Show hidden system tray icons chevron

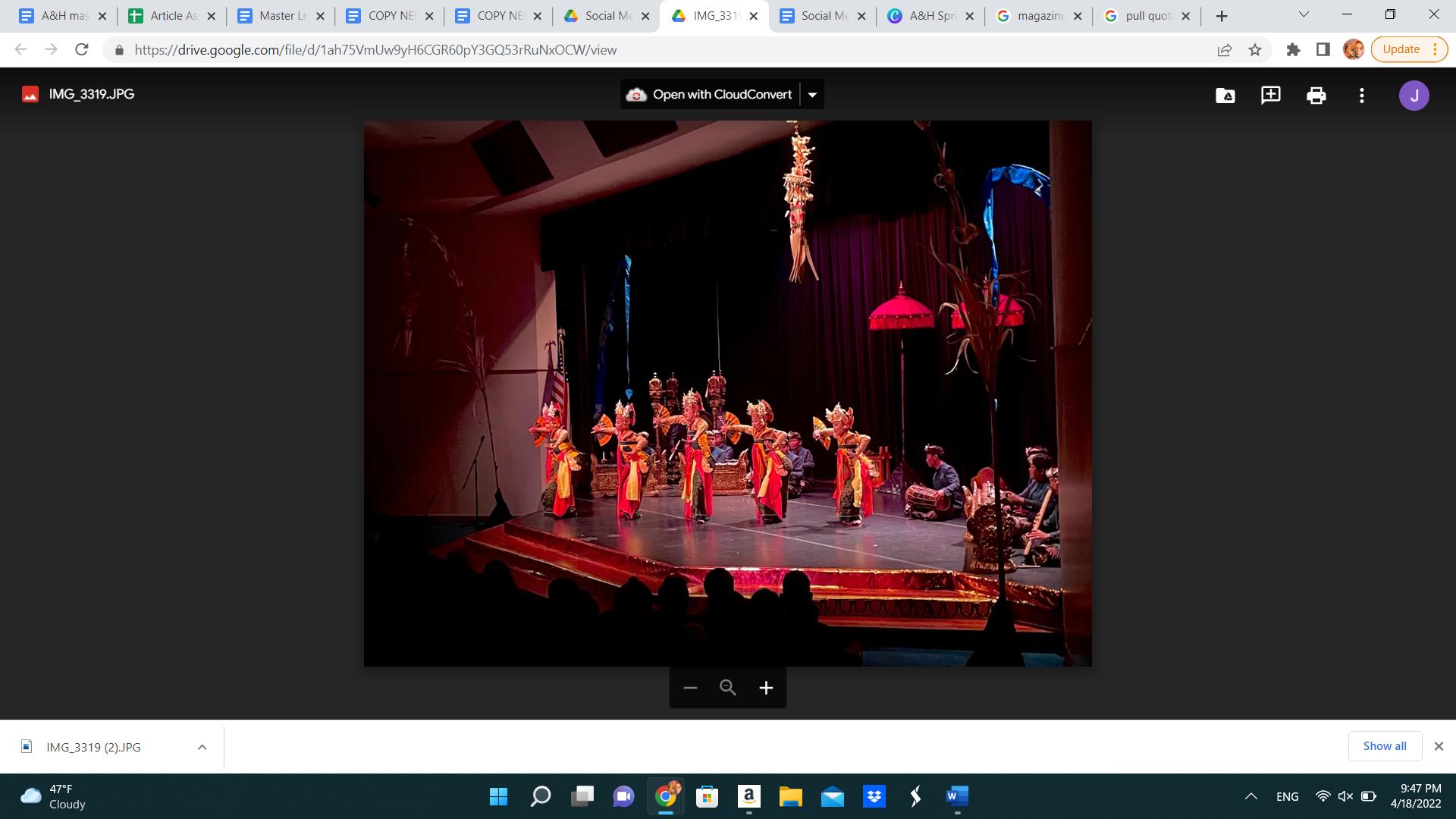[1250, 796]
